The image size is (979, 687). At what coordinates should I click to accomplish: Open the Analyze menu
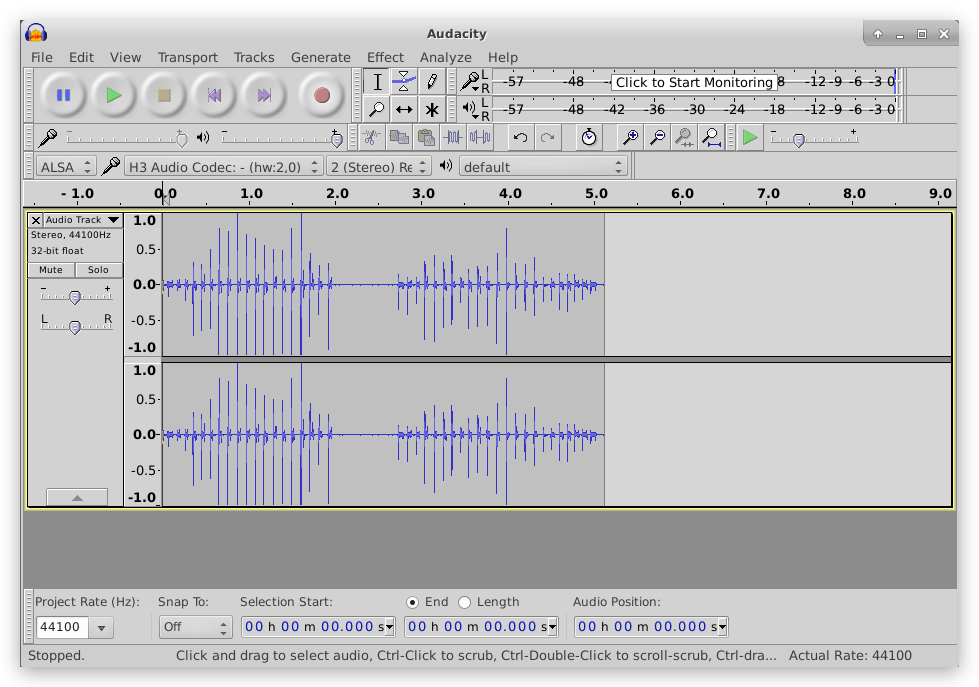point(445,57)
